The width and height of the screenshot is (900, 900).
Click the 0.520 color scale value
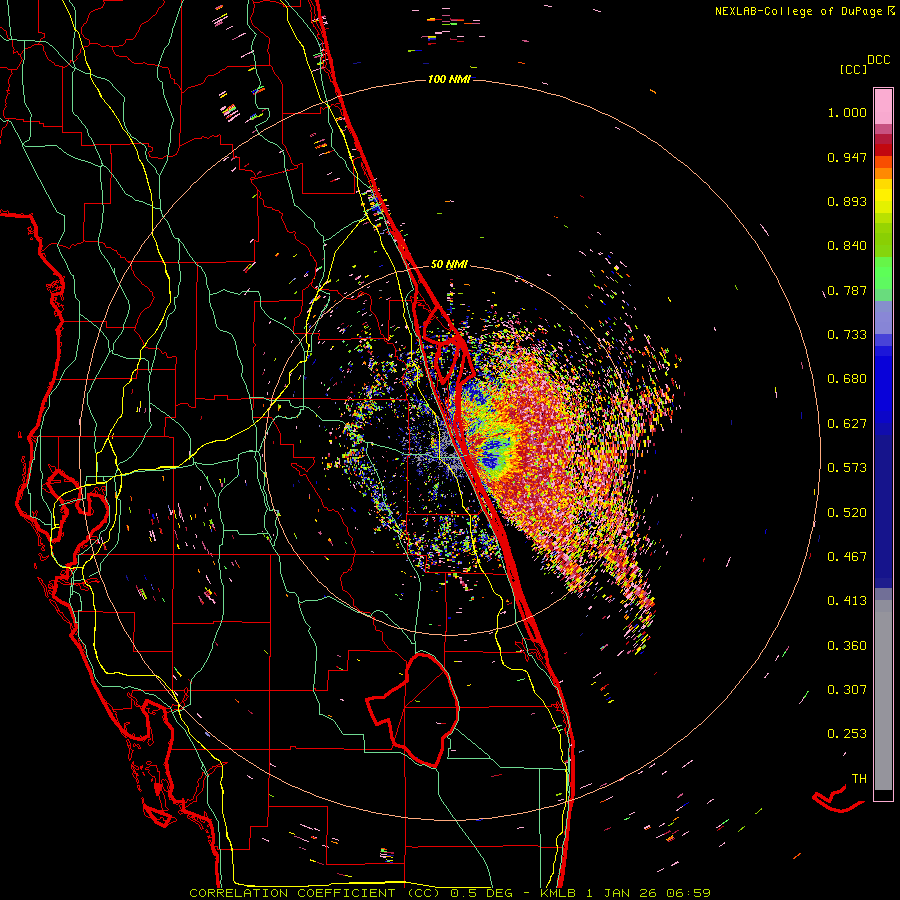click(x=847, y=513)
